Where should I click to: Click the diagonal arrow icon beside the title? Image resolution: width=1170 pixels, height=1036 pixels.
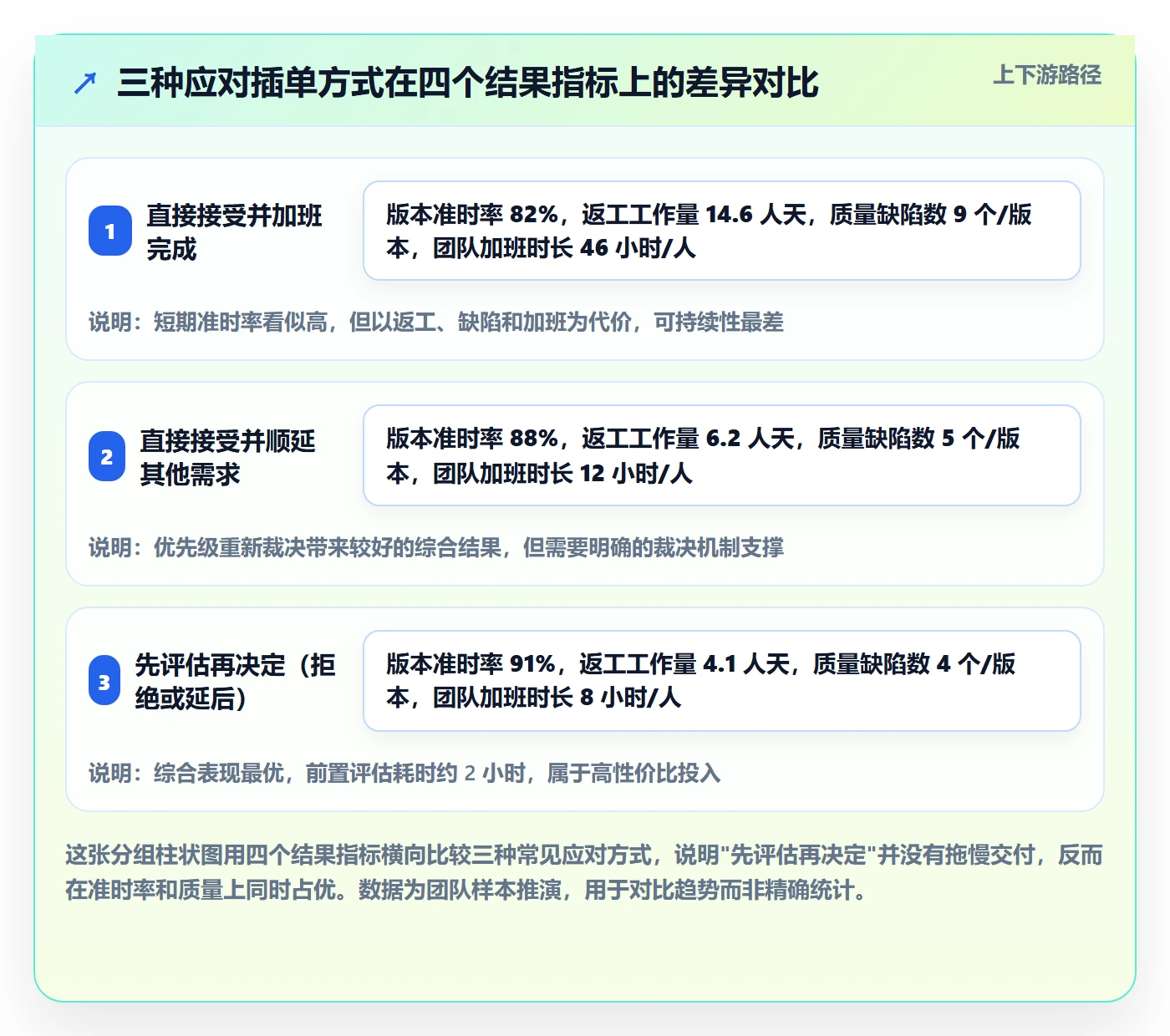85,84
